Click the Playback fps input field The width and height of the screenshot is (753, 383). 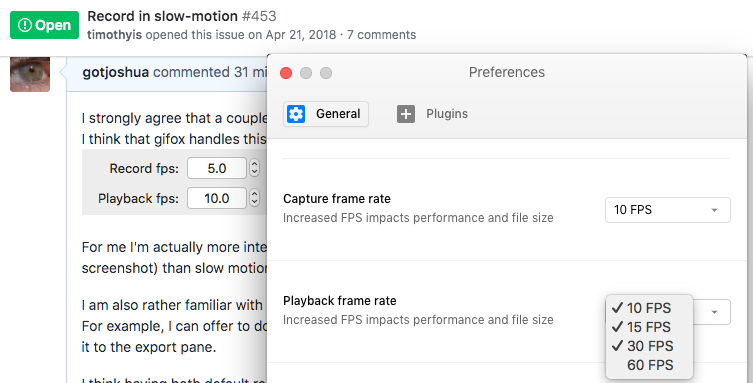(217, 198)
